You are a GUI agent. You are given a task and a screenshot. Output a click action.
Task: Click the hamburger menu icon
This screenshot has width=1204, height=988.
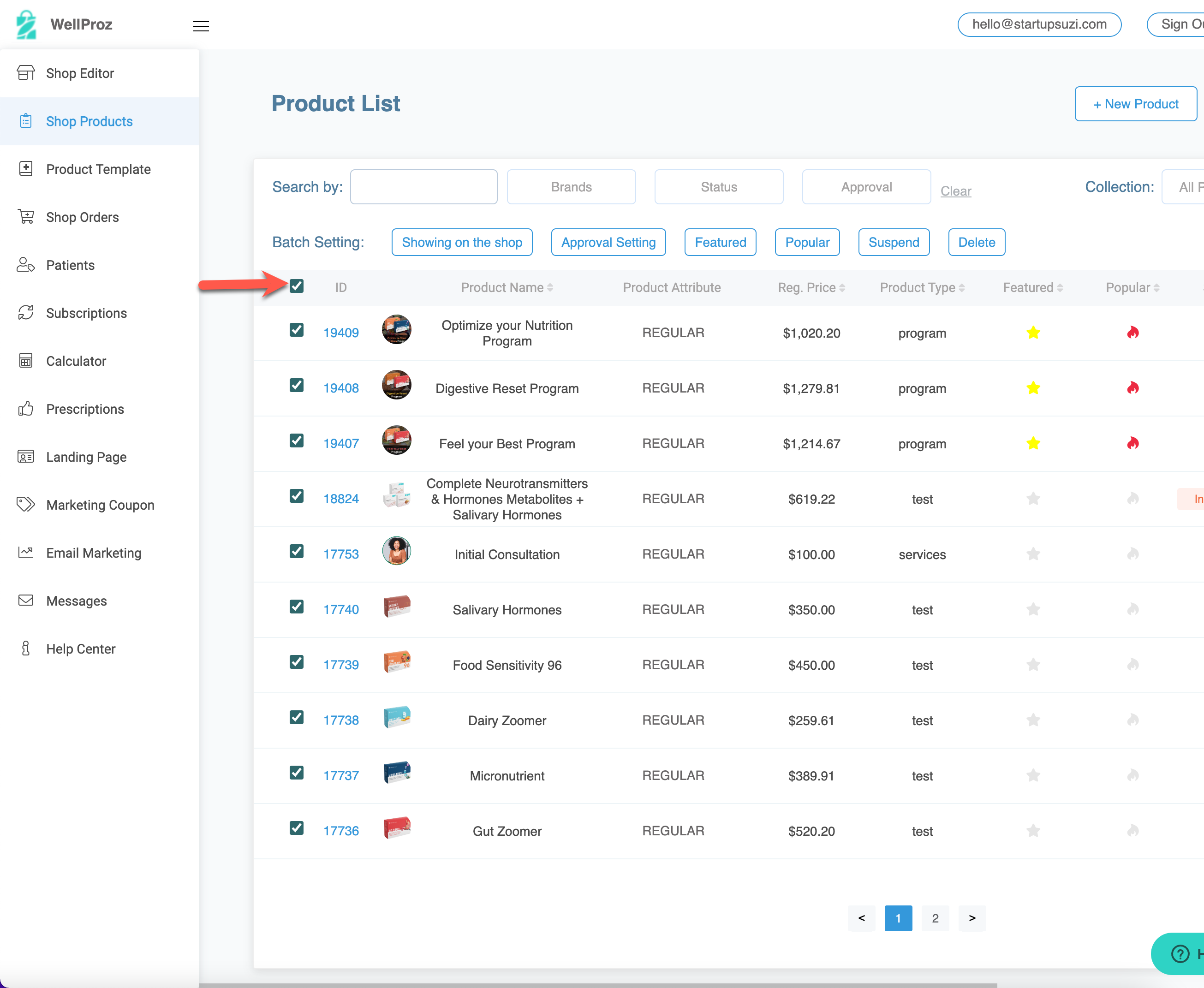(201, 26)
